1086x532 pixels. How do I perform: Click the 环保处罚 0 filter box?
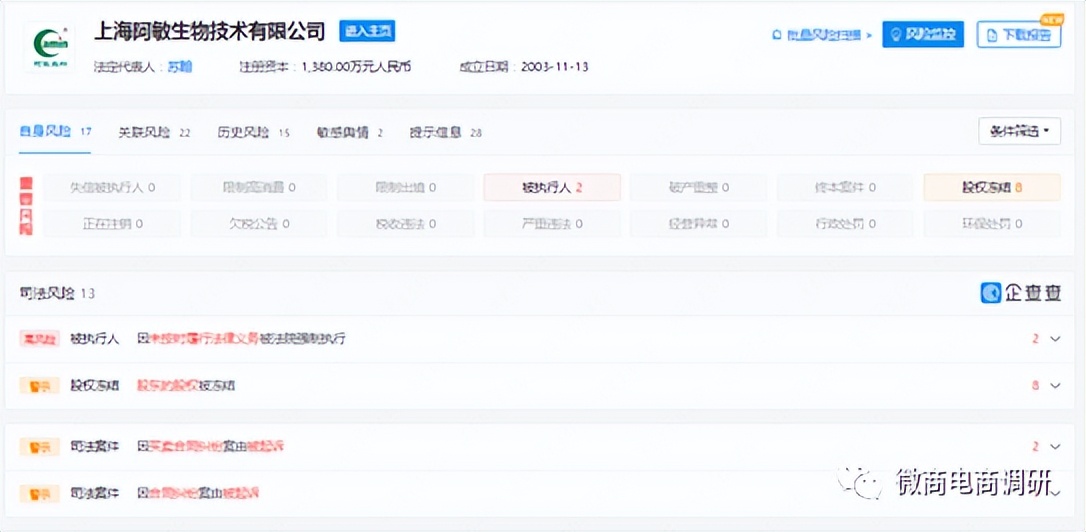point(992,224)
